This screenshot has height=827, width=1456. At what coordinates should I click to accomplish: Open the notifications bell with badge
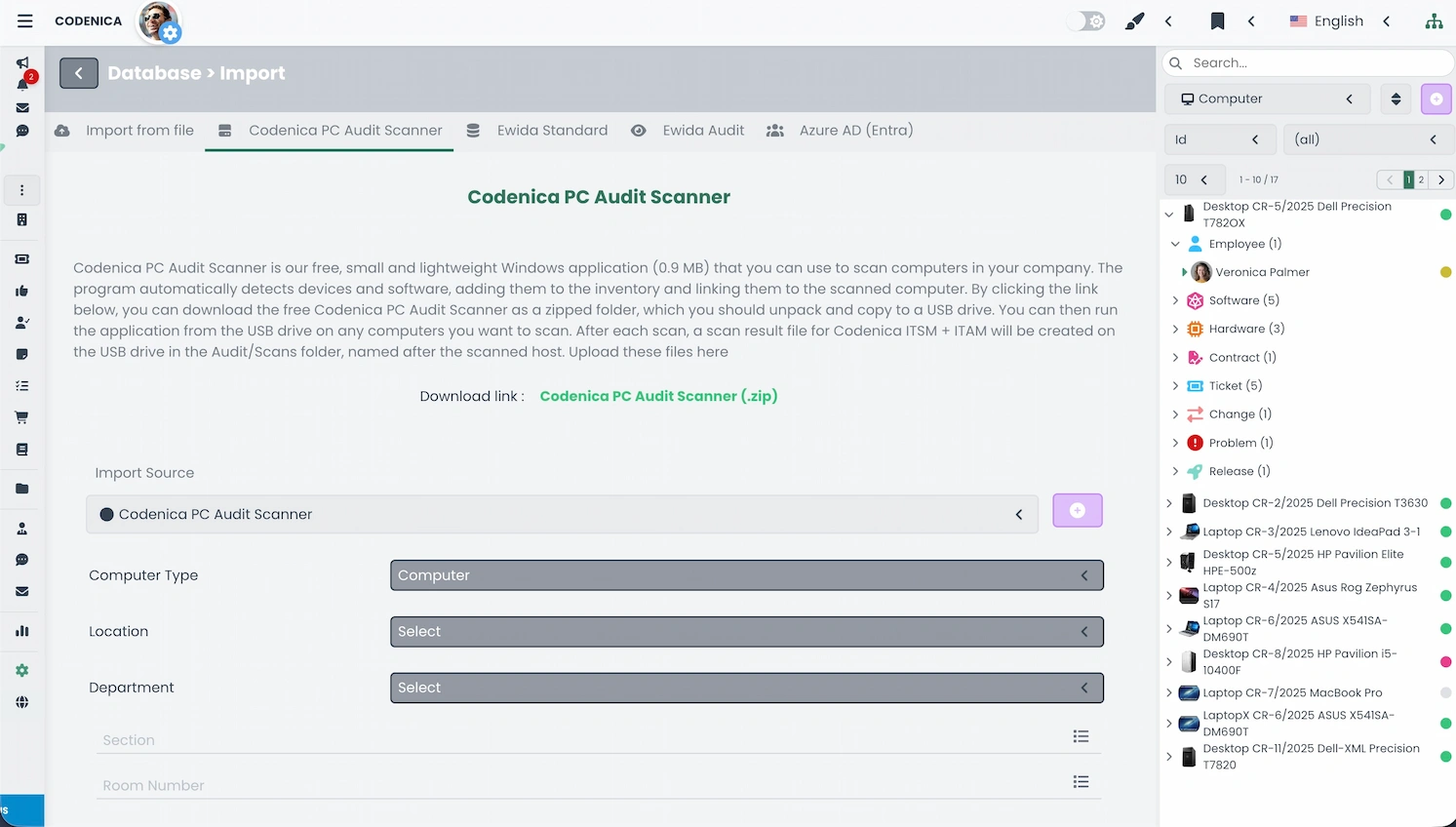[21, 84]
